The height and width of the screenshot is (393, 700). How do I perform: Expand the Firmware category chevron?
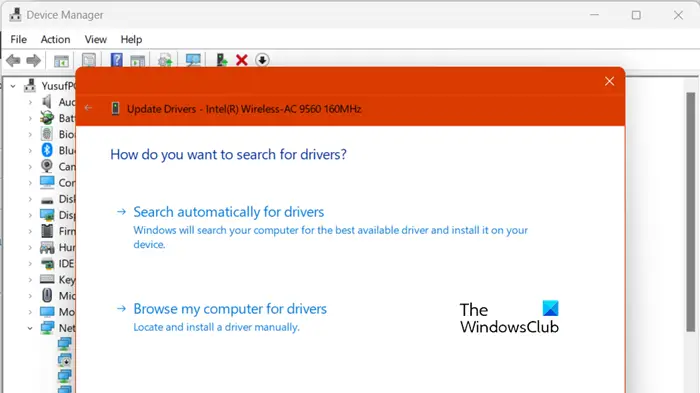(30, 231)
